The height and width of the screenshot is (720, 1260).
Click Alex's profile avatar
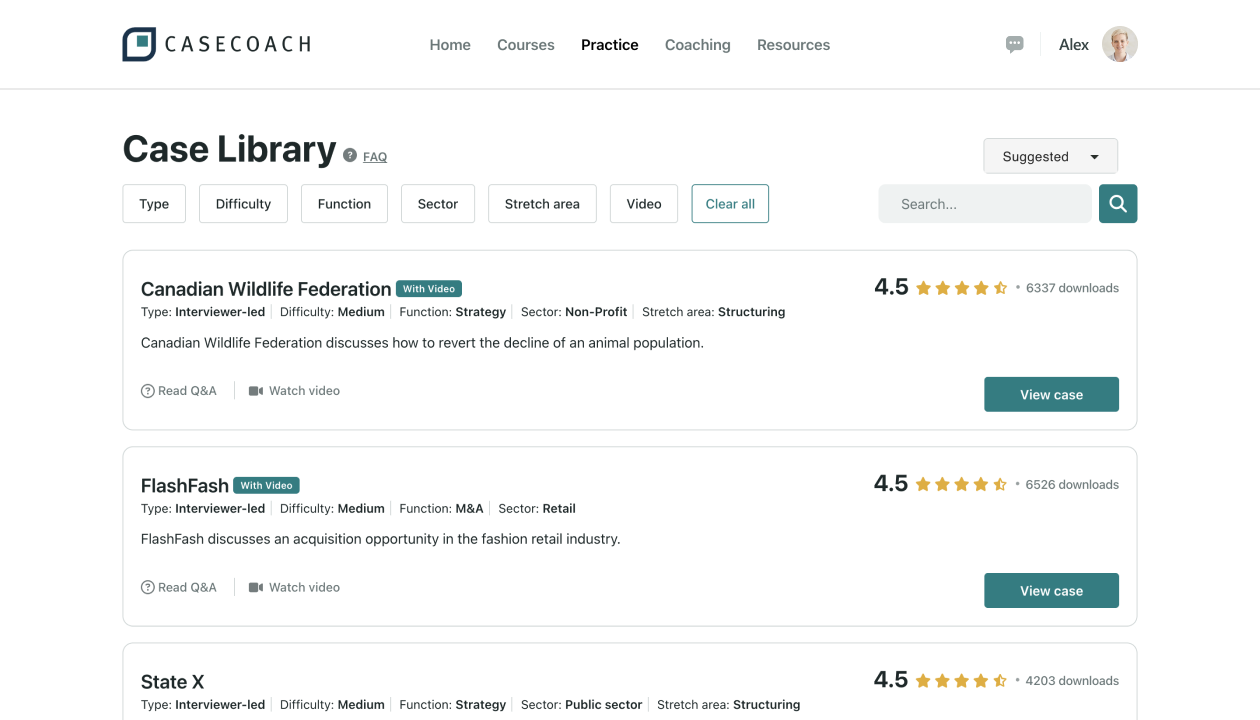pyautogui.click(x=1119, y=44)
